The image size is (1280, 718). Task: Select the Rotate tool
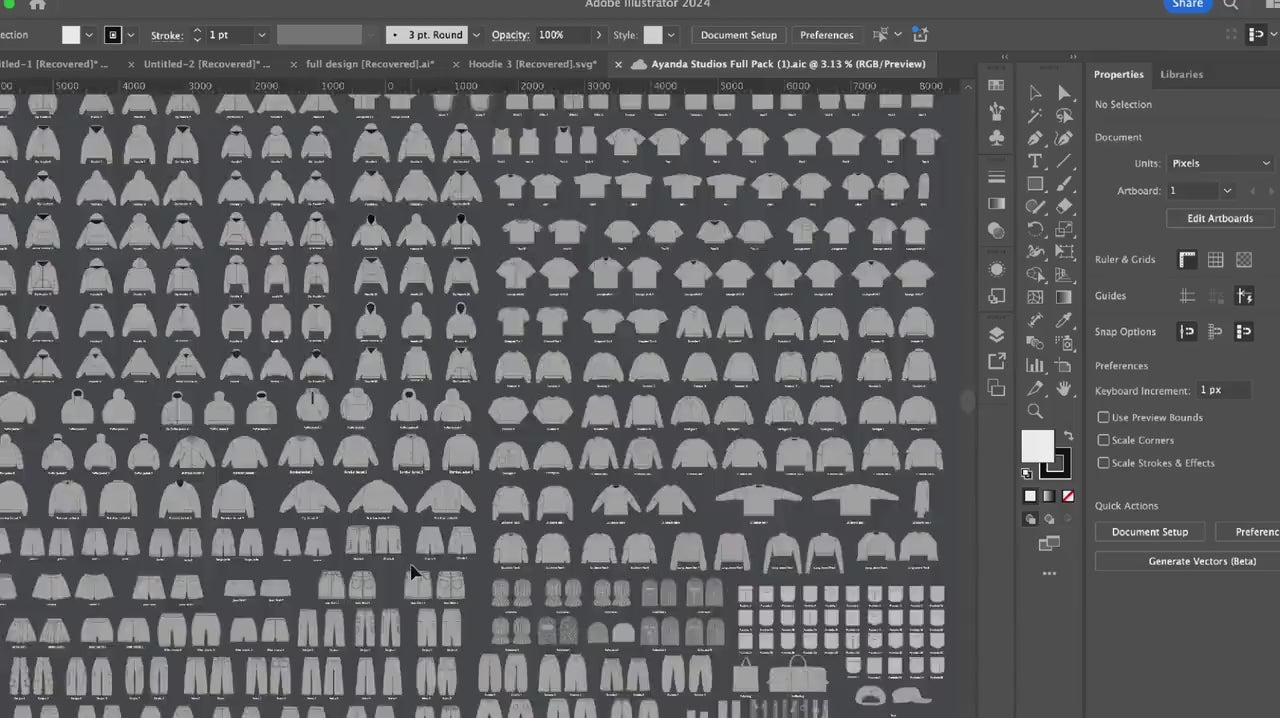pyautogui.click(x=1035, y=228)
